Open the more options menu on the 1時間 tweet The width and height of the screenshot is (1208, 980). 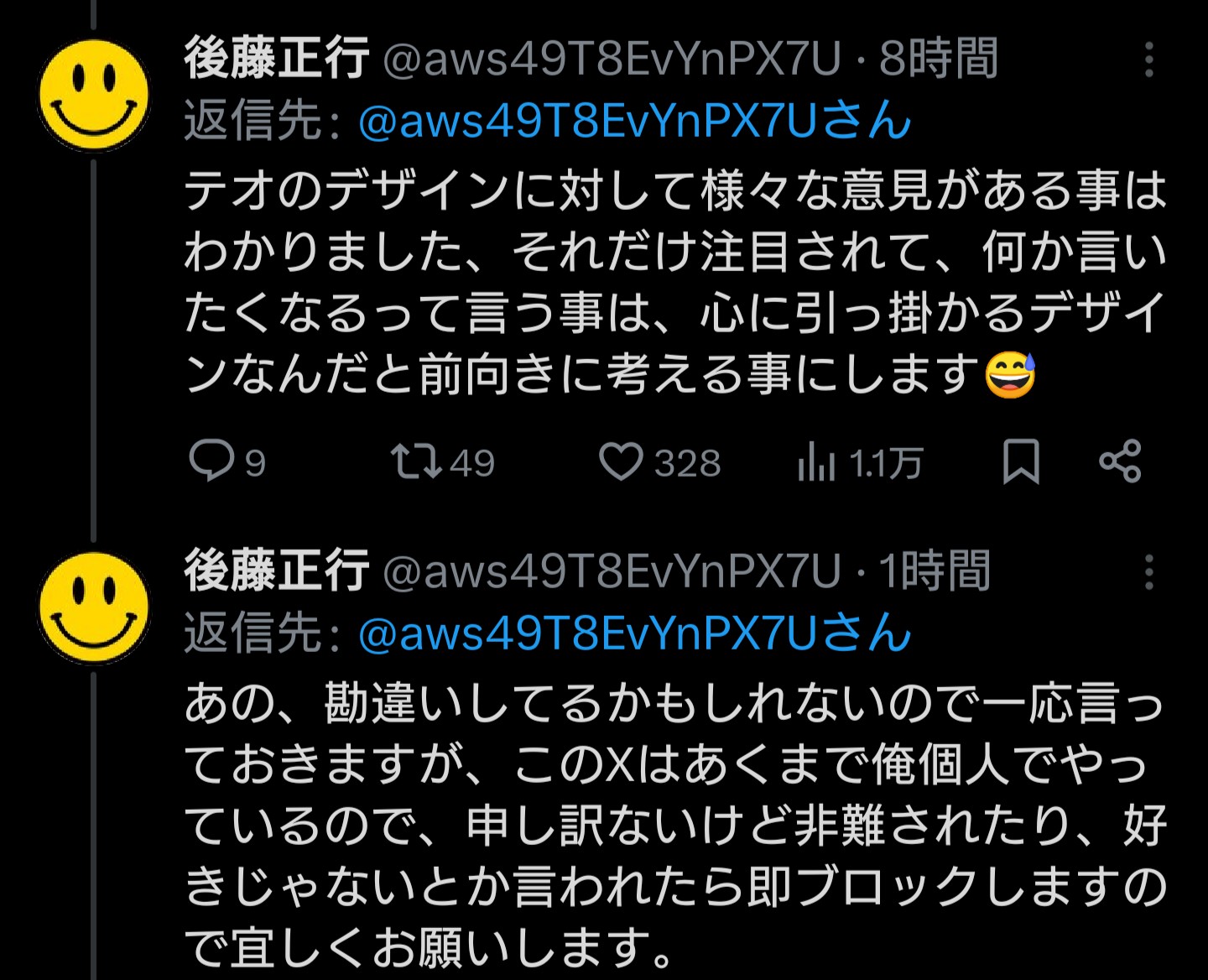1149,573
